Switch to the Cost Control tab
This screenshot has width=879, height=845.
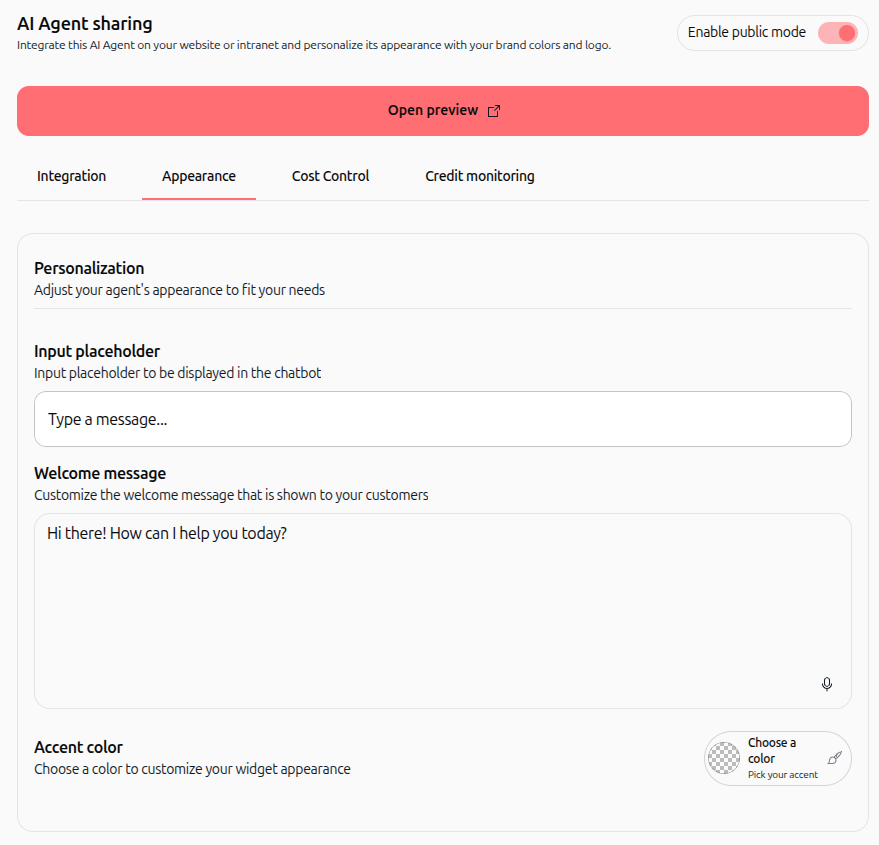pos(330,176)
